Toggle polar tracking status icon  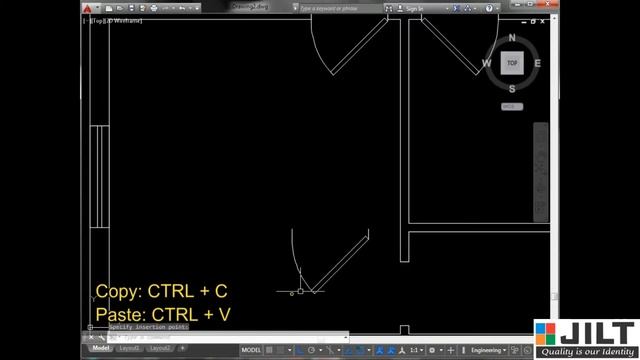pyautogui.click(x=311, y=350)
